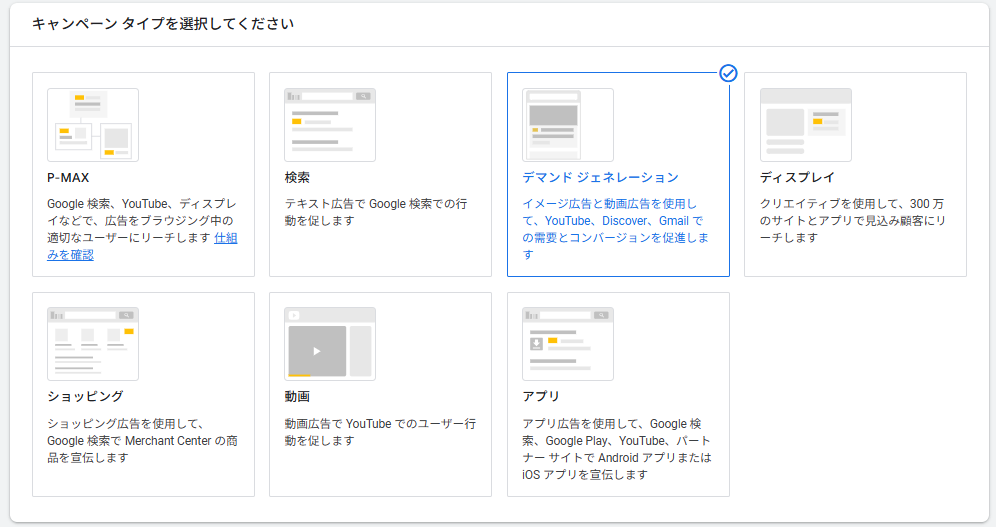This screenshot has width=996, height=527.
Task: Click the ディスプレイ campaign illustration
Action: pos(805,125)
